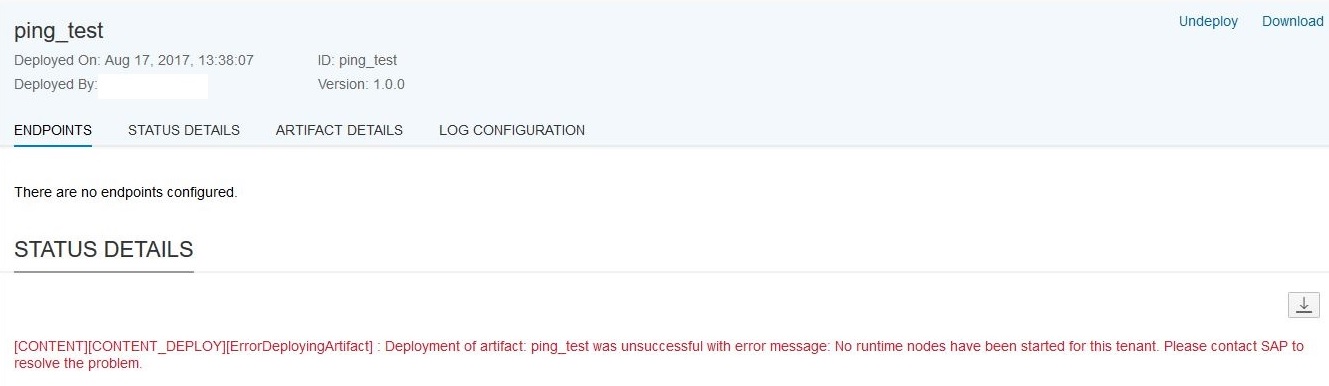Click the Deployed By label
The height and width of the screenshot is (386, 1329).
coord(56,84)
